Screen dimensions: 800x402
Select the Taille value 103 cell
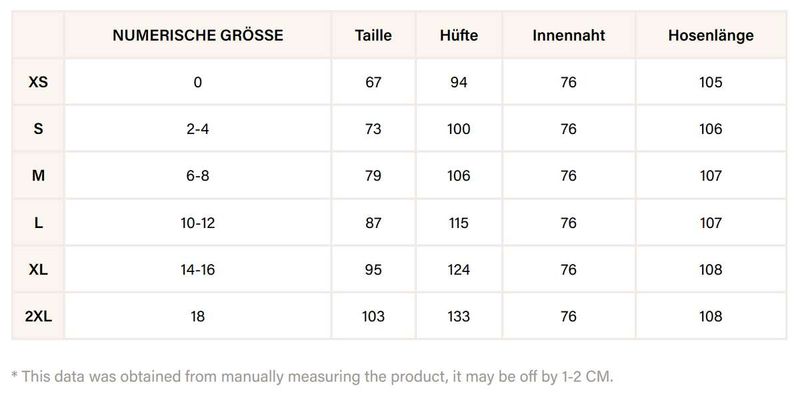(373, 317)
